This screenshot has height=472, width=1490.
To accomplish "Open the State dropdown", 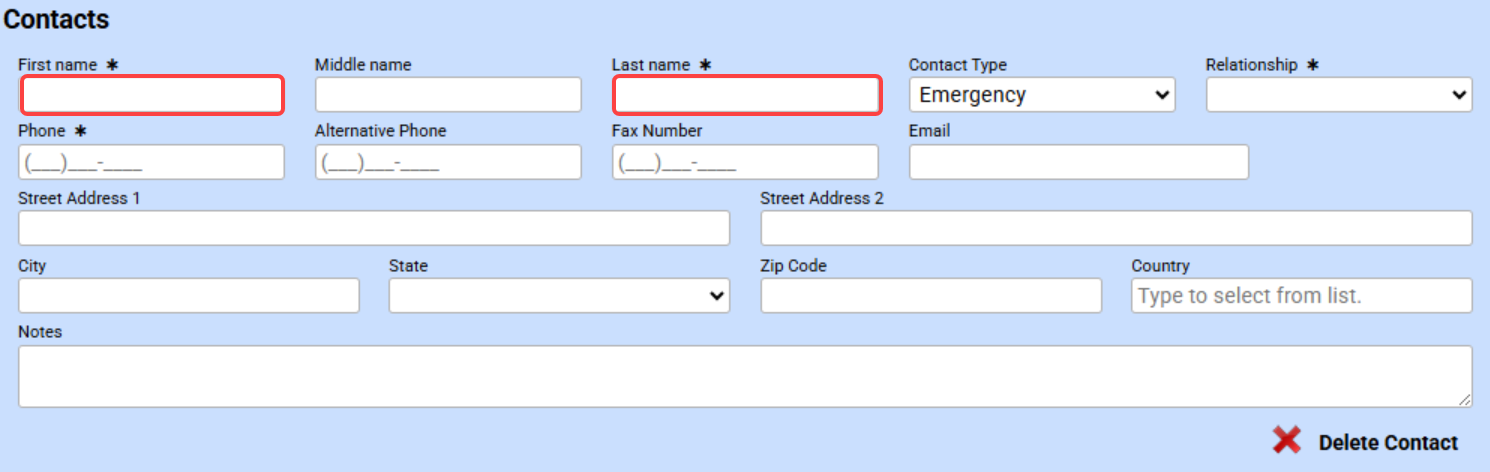I will [x=559, y=295].
